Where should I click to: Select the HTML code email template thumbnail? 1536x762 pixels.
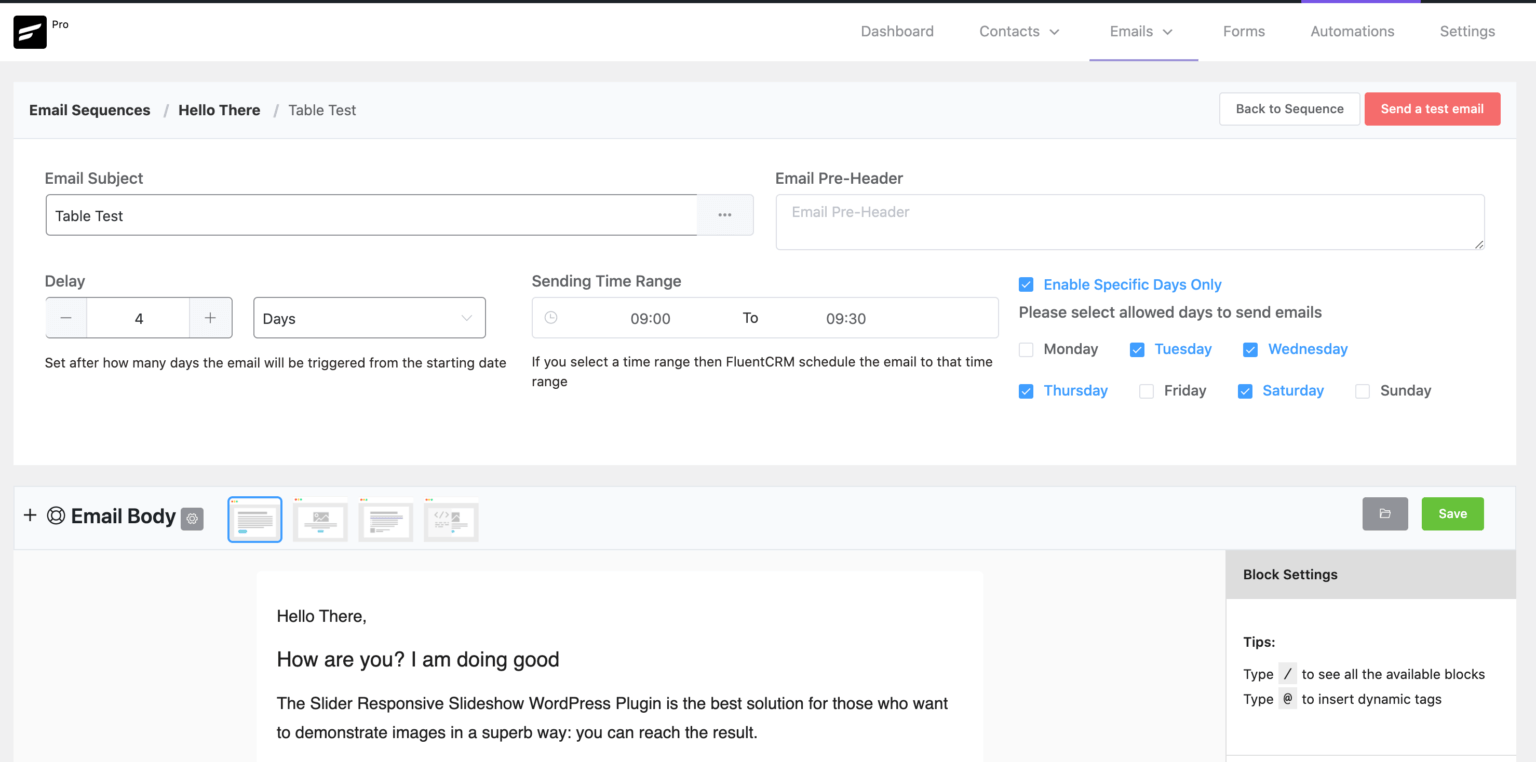pyautogui.click(x=450, y=519)
